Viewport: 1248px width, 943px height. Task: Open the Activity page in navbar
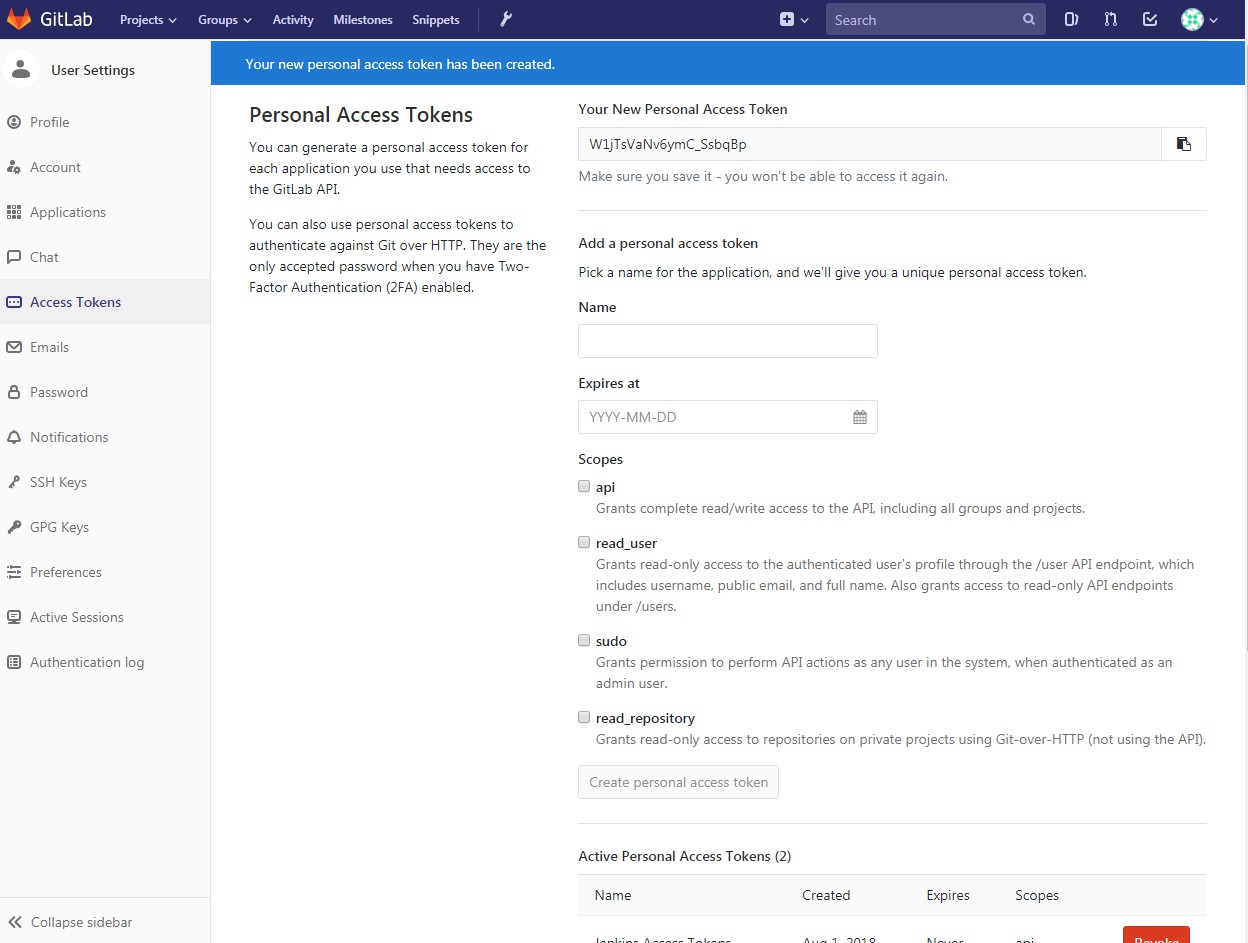coord(293,20)
